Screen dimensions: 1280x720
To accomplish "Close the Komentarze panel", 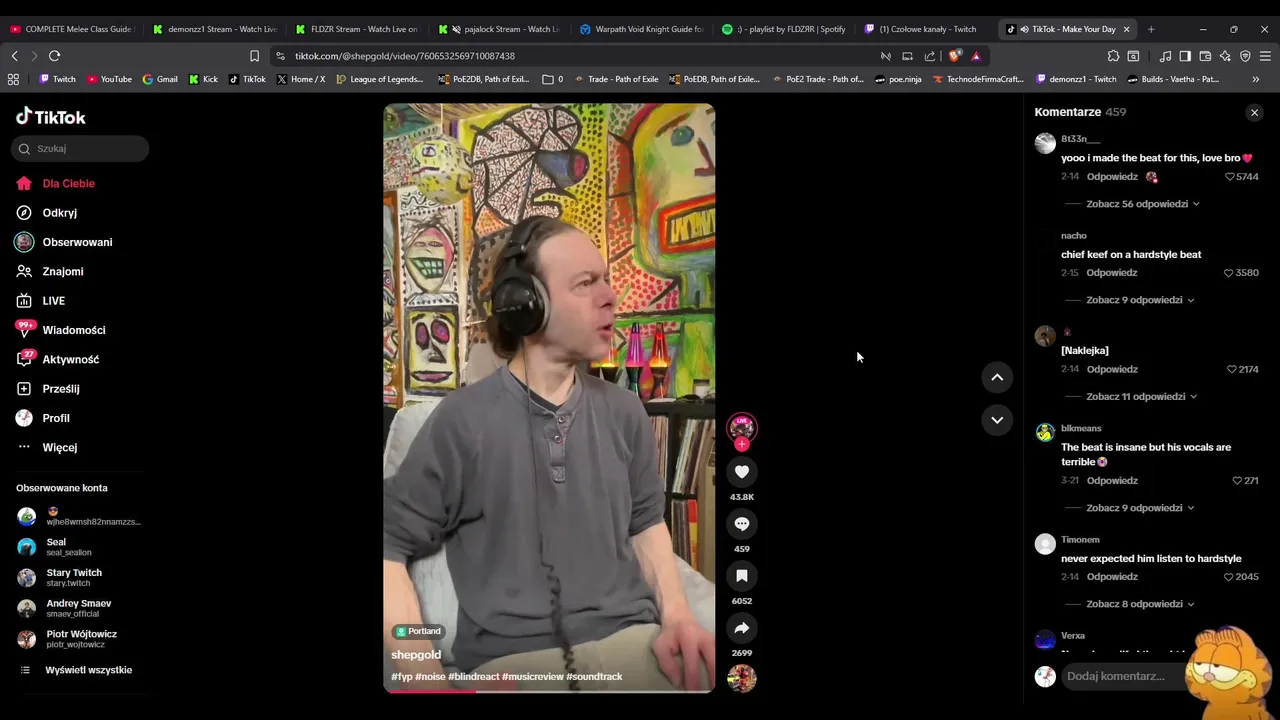I will click(1254, 113).
